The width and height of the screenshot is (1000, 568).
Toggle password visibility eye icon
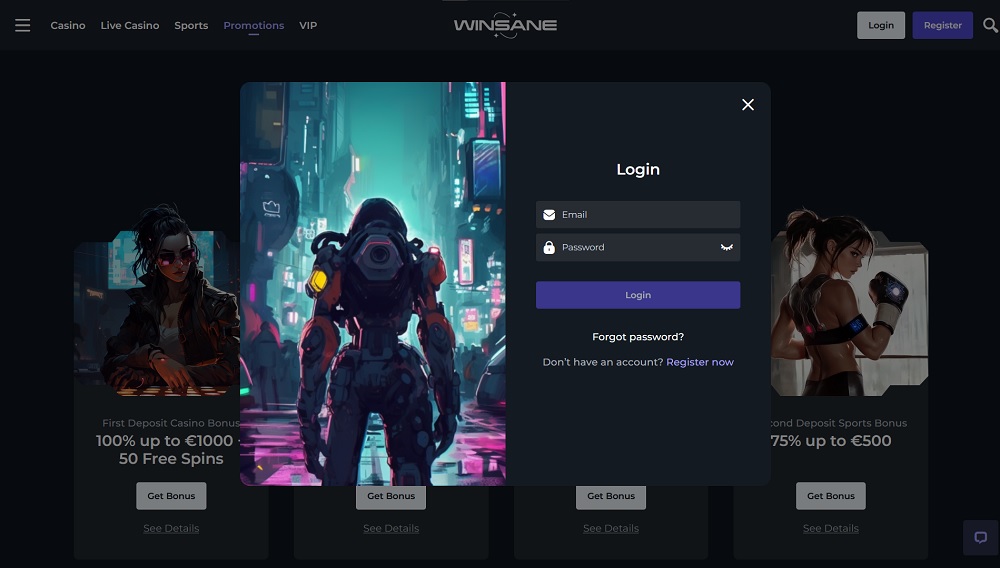tap(726, 247)
